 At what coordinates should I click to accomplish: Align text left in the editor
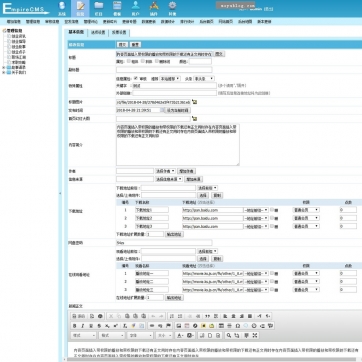(x=225, y=316)
